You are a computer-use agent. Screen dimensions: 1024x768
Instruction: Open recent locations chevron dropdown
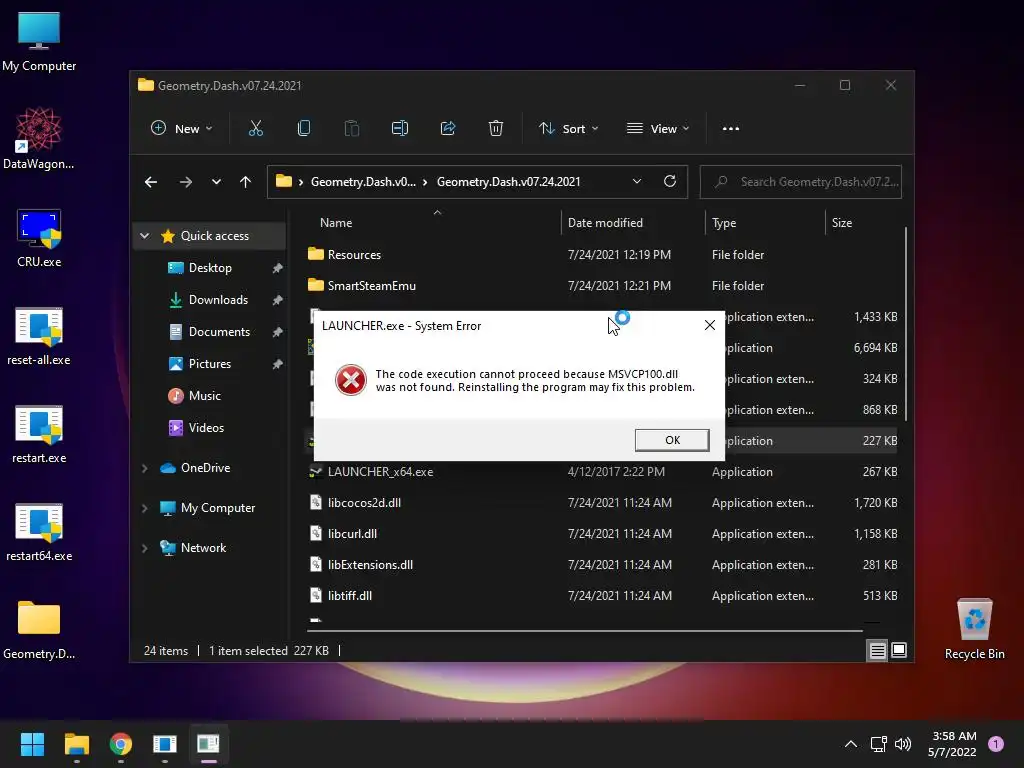click(x=216, y=182)
